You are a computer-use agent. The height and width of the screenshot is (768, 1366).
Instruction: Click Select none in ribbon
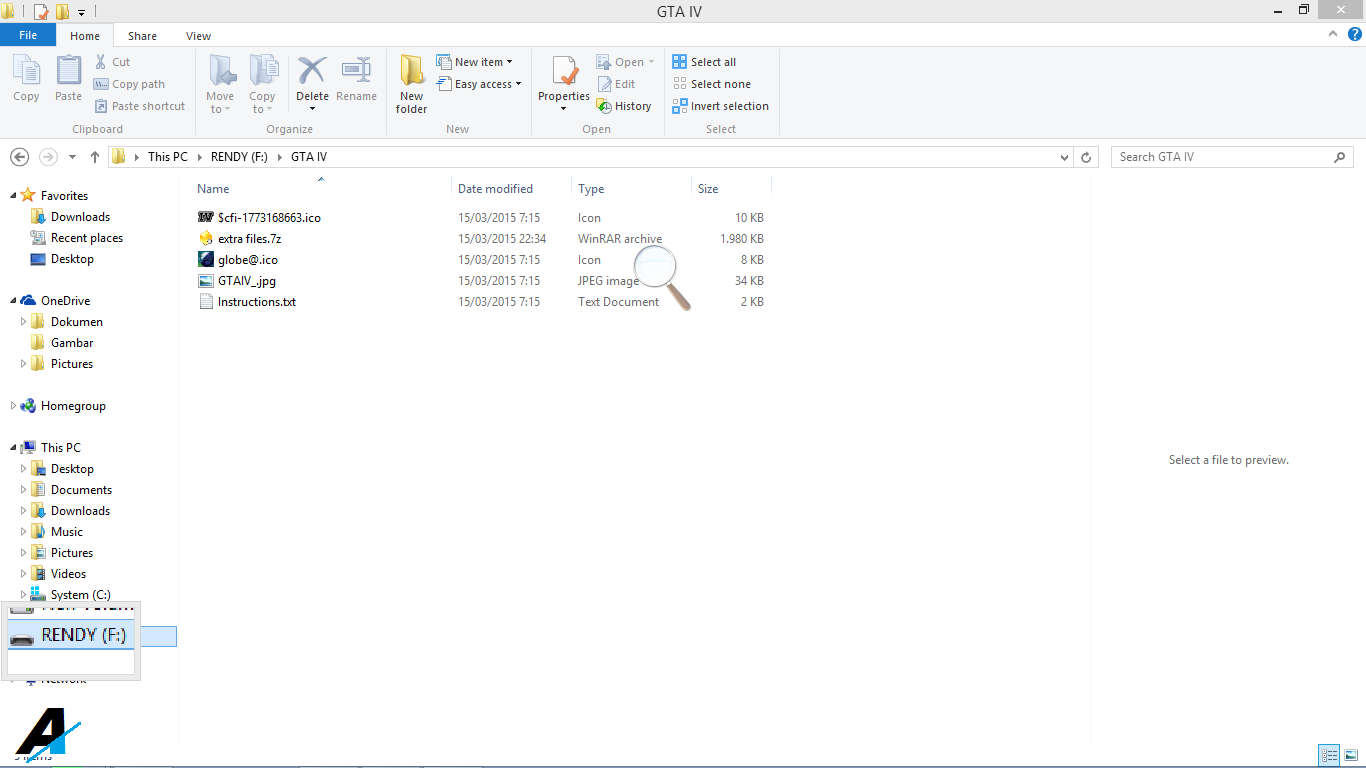coord(712,84)
